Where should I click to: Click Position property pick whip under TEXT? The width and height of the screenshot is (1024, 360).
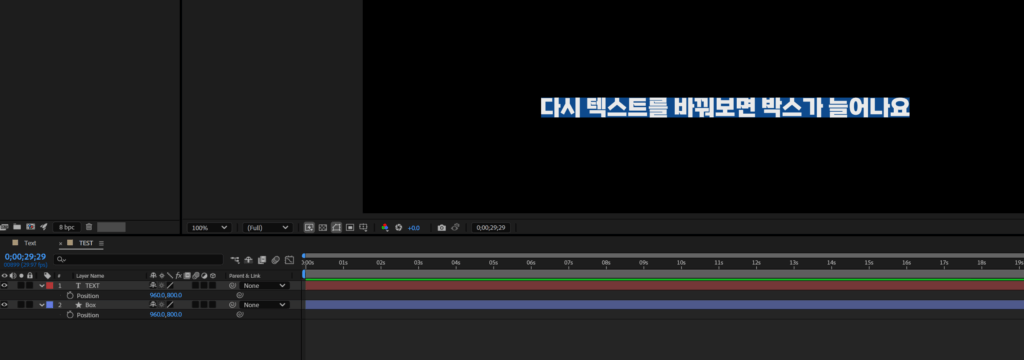240,295
